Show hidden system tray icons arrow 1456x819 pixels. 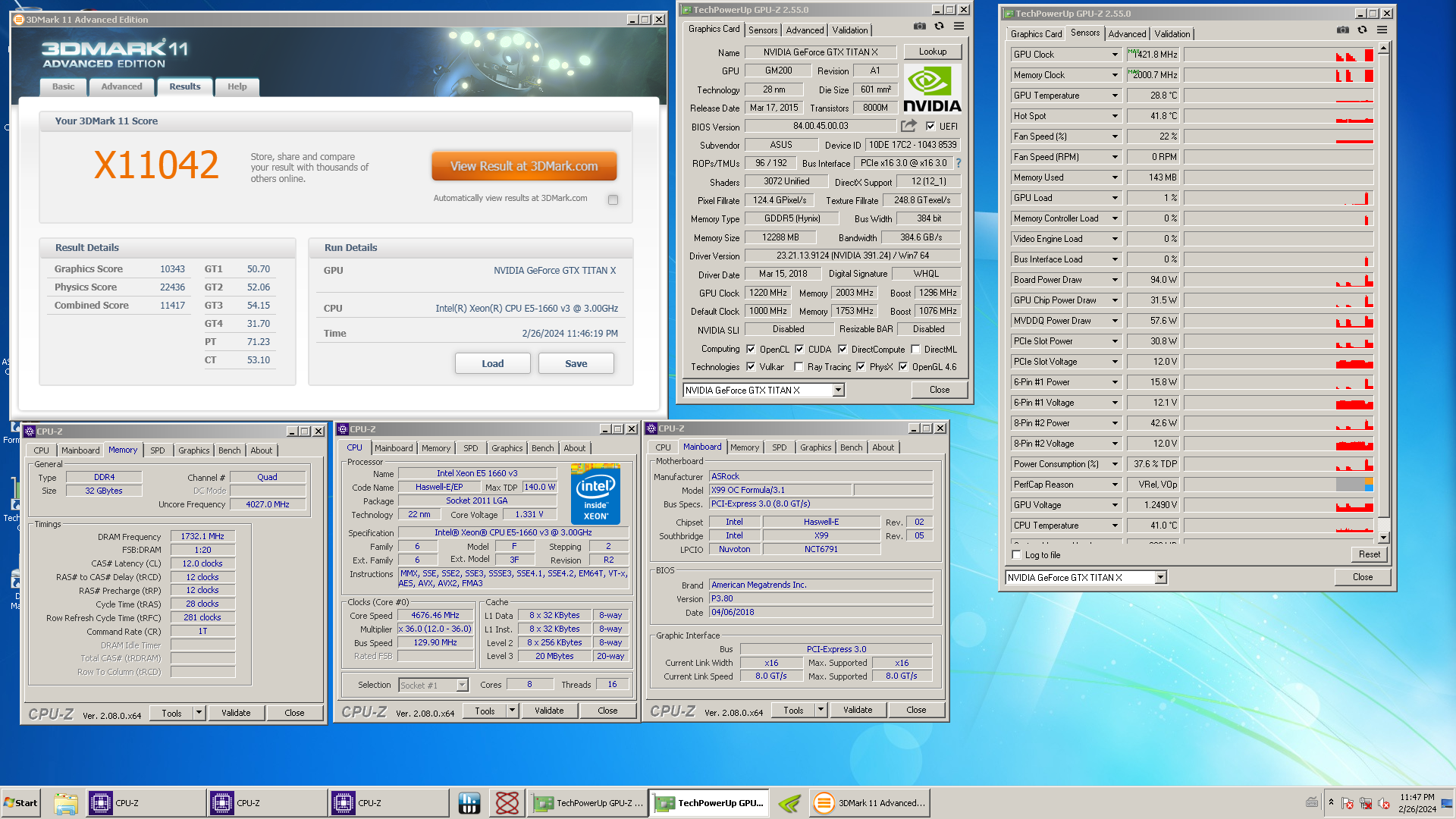(x=1331, y=802)
